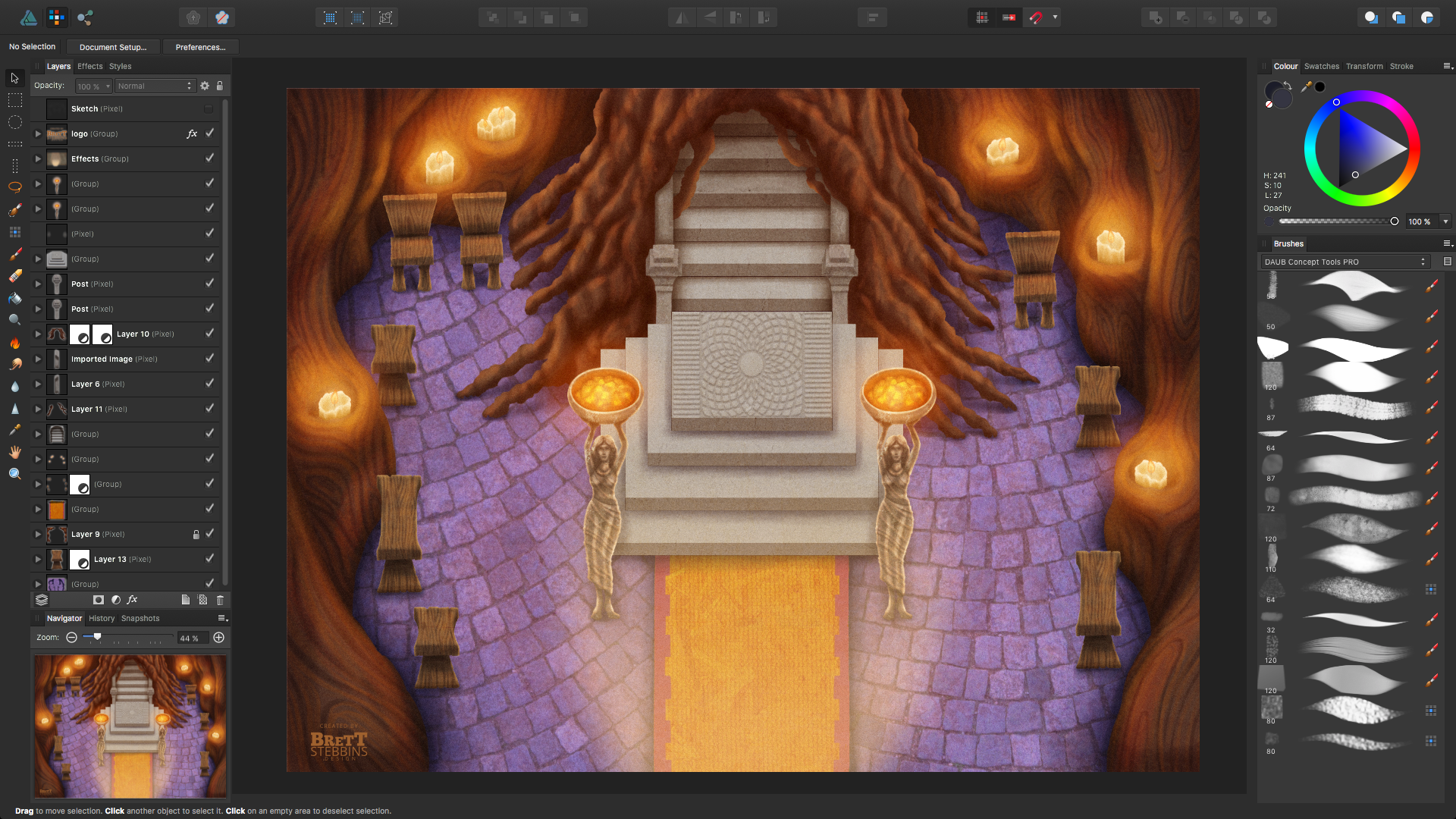This screenshot has height=819, width=1456.
Task: Select the Elliptical Marquee tool
Action: point(14,122)
